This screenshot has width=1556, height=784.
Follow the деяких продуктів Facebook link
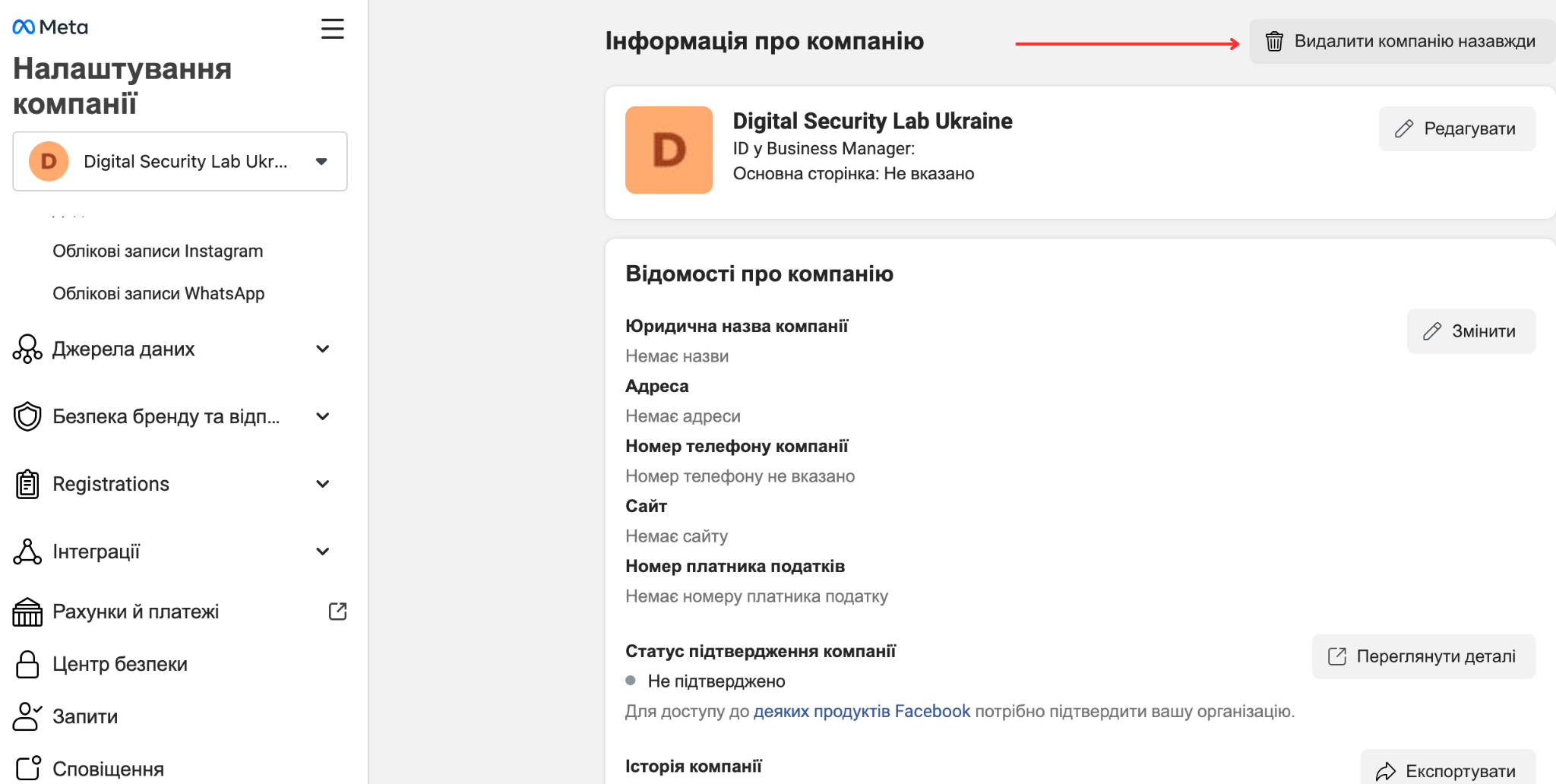click(862, 711)
